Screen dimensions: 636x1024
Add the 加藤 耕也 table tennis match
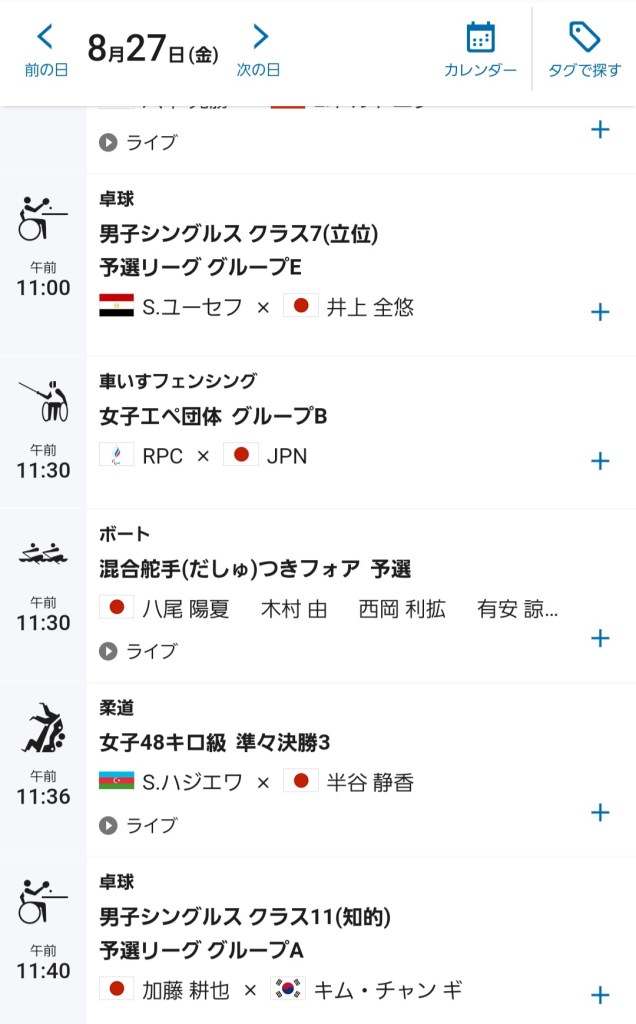[600, 994]
